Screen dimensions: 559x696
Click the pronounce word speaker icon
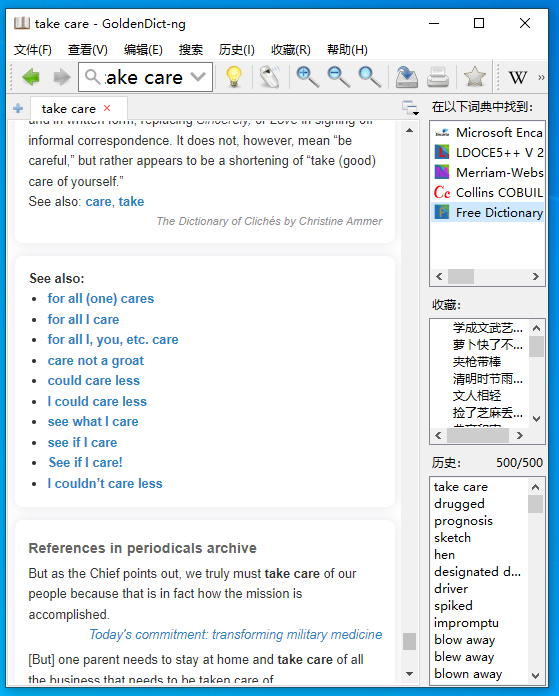coord(270,77)
